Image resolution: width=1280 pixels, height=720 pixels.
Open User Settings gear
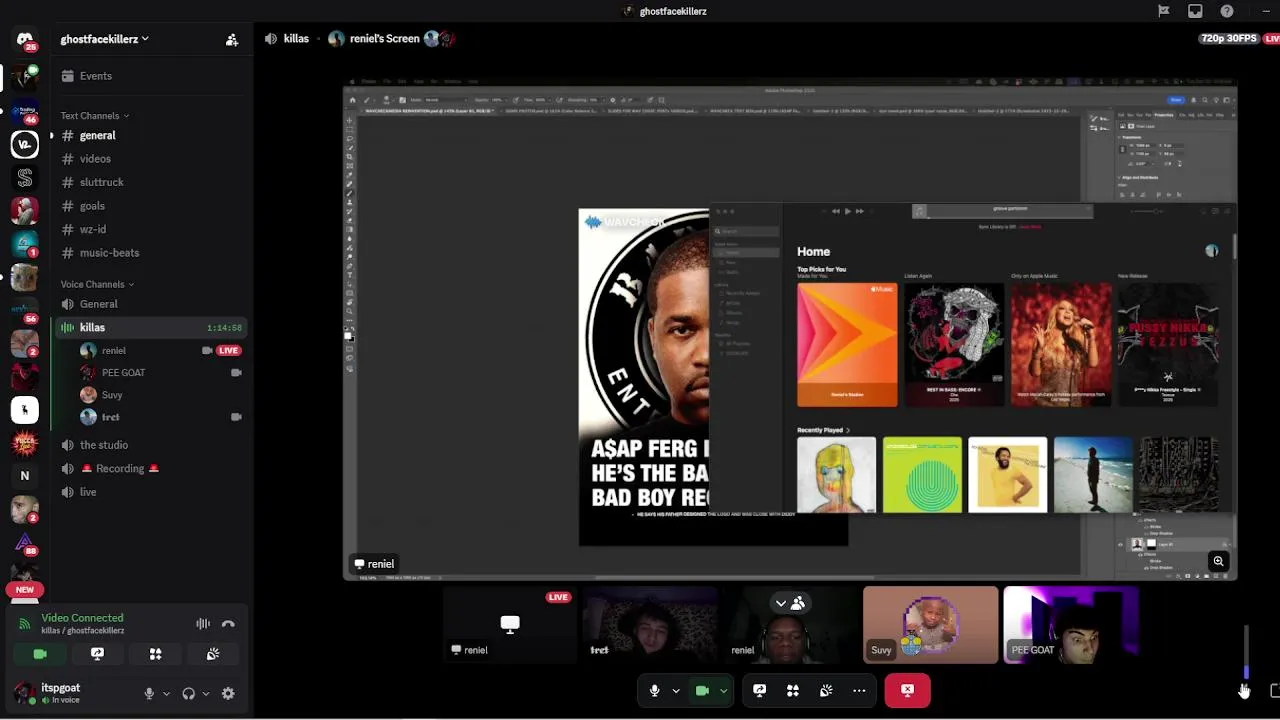[228, 693]
